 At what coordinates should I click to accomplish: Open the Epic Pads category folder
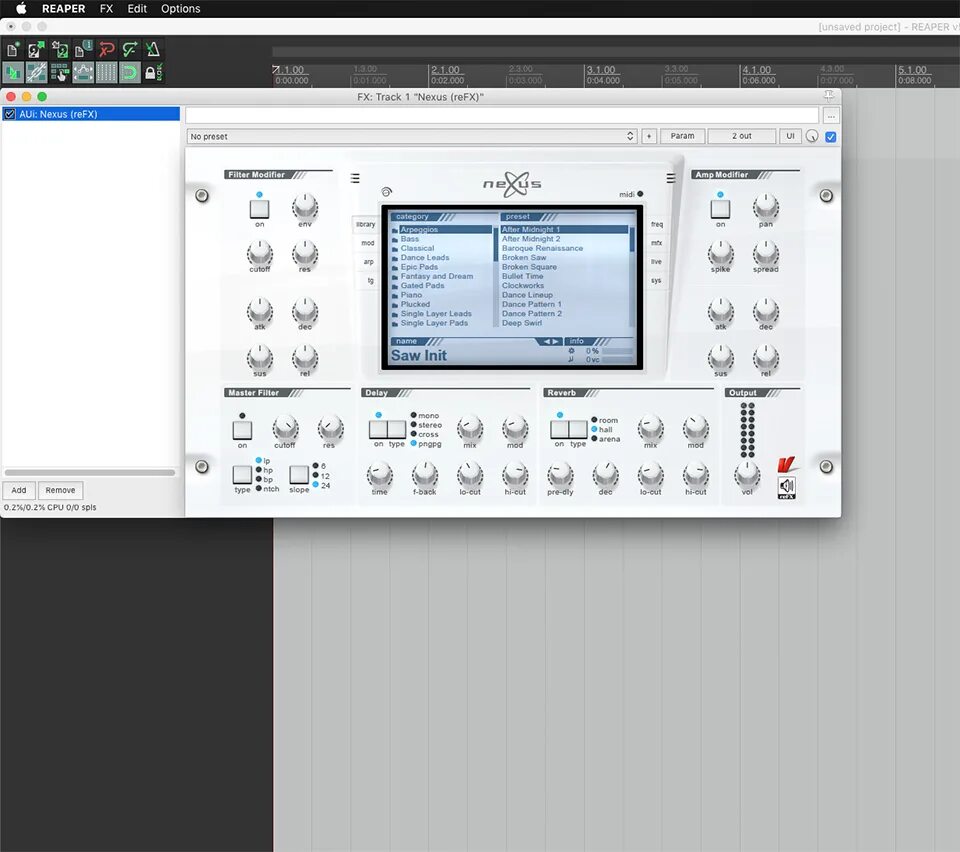[441, 267]
